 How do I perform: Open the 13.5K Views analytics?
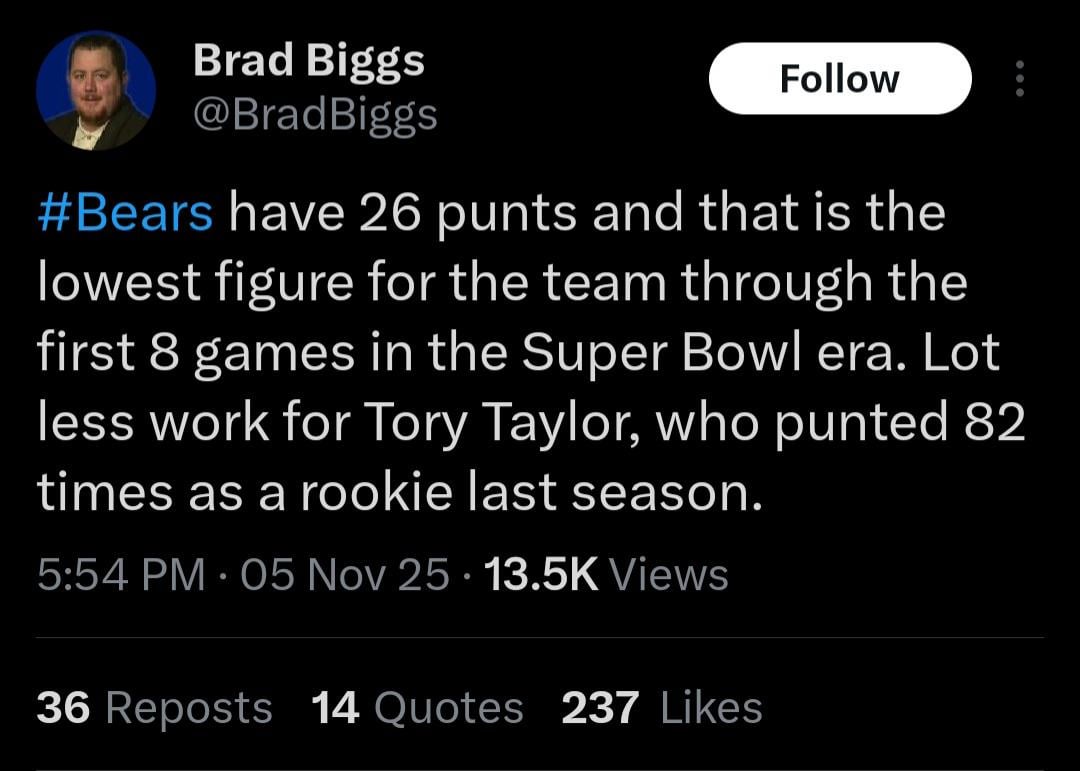[605, 574]
